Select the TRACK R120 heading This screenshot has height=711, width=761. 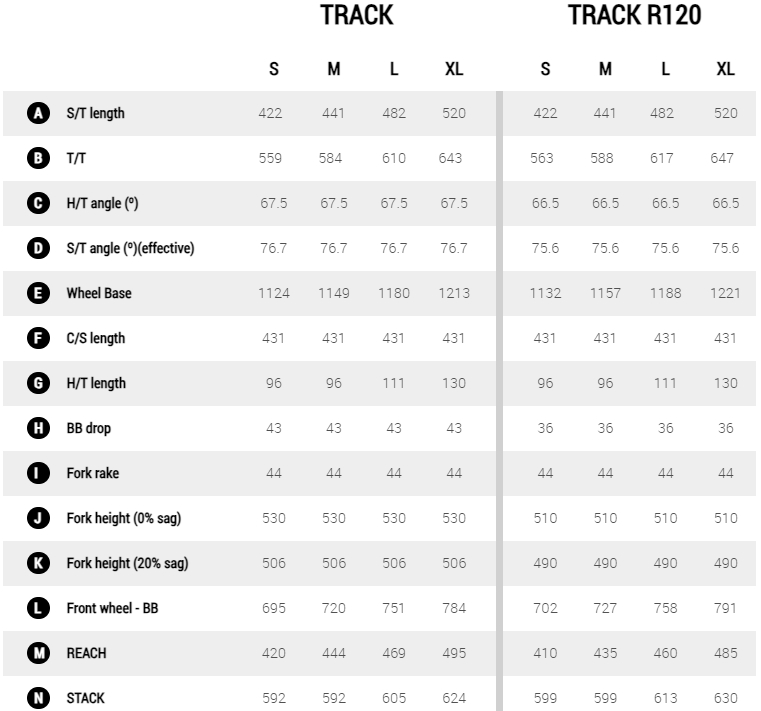[x=634, y=15]
